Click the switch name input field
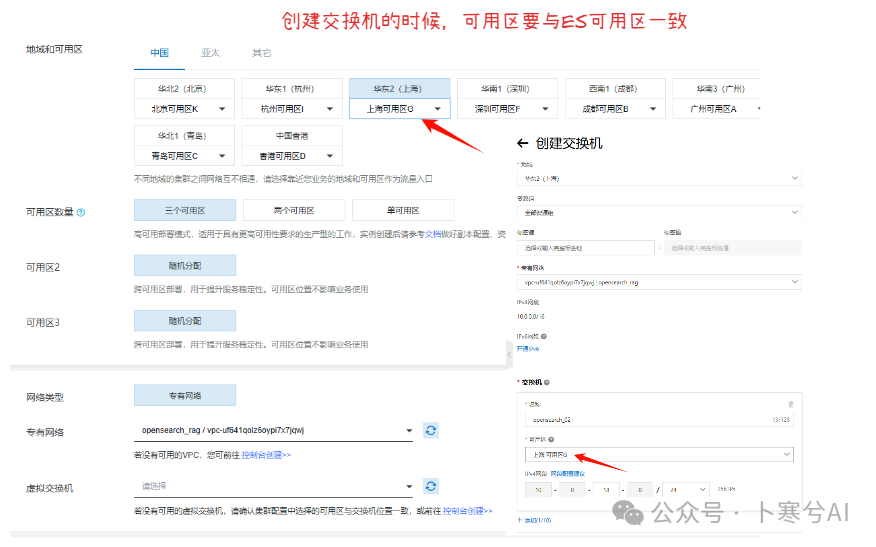 (x=640, y=421)
